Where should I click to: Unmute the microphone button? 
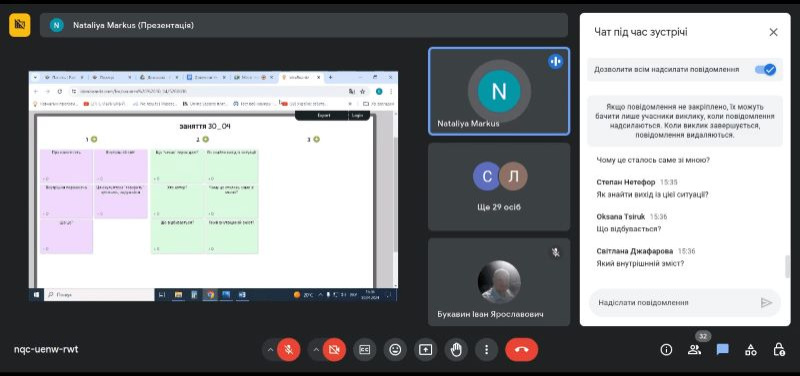(x=289, y=349)
